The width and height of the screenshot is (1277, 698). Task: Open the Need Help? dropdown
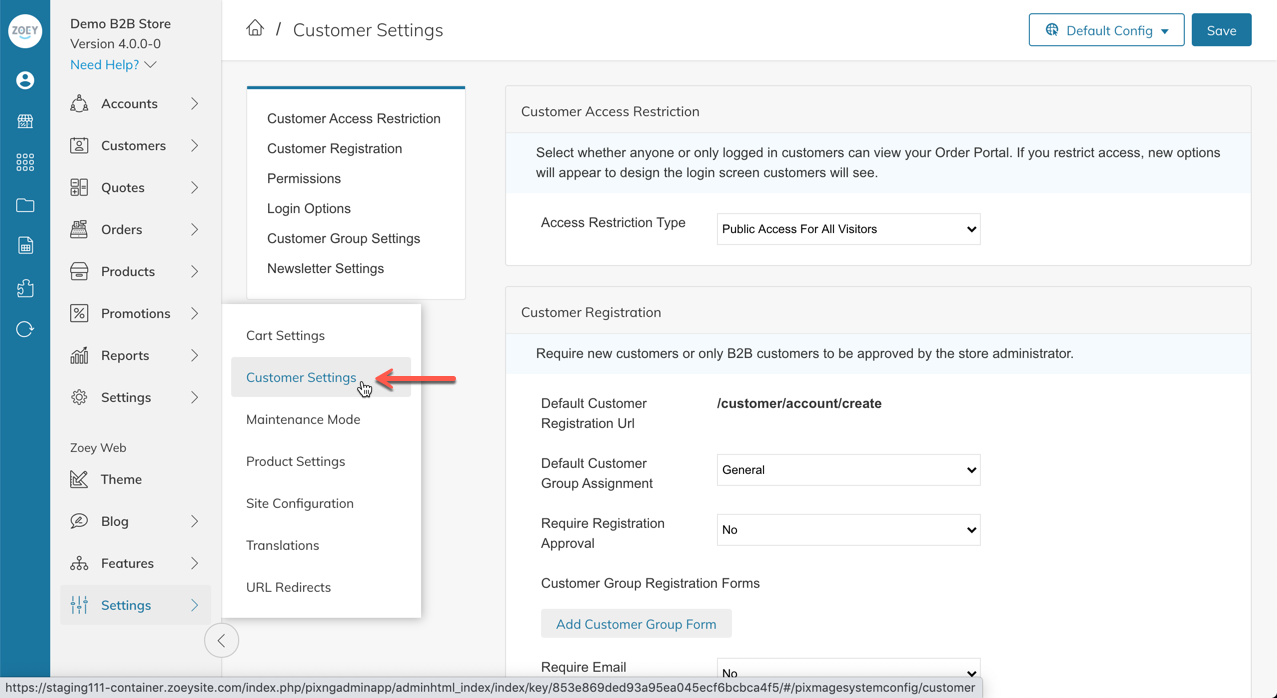113,64
